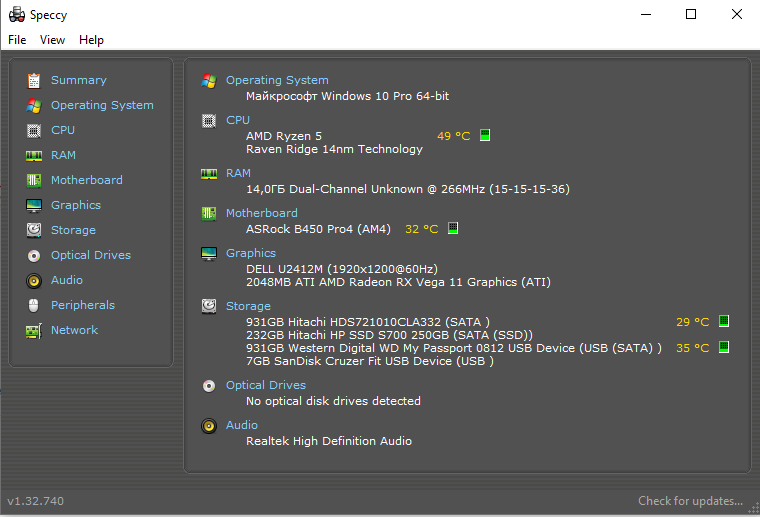Image resolution: width=760 pixels, height=517 pixels.
Task: Click the RAM stick icon in sidebar
Action: tap(34, 156)
